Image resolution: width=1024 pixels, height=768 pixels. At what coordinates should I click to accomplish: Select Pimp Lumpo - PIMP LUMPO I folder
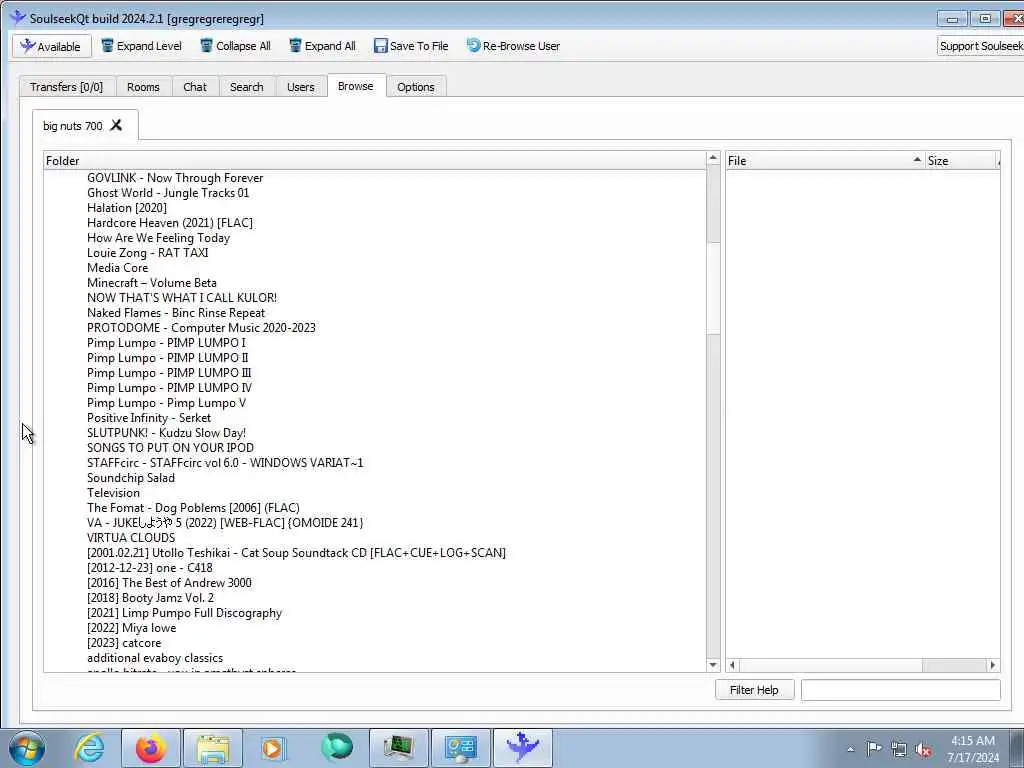pyautogui.click(x=166, y=343)
